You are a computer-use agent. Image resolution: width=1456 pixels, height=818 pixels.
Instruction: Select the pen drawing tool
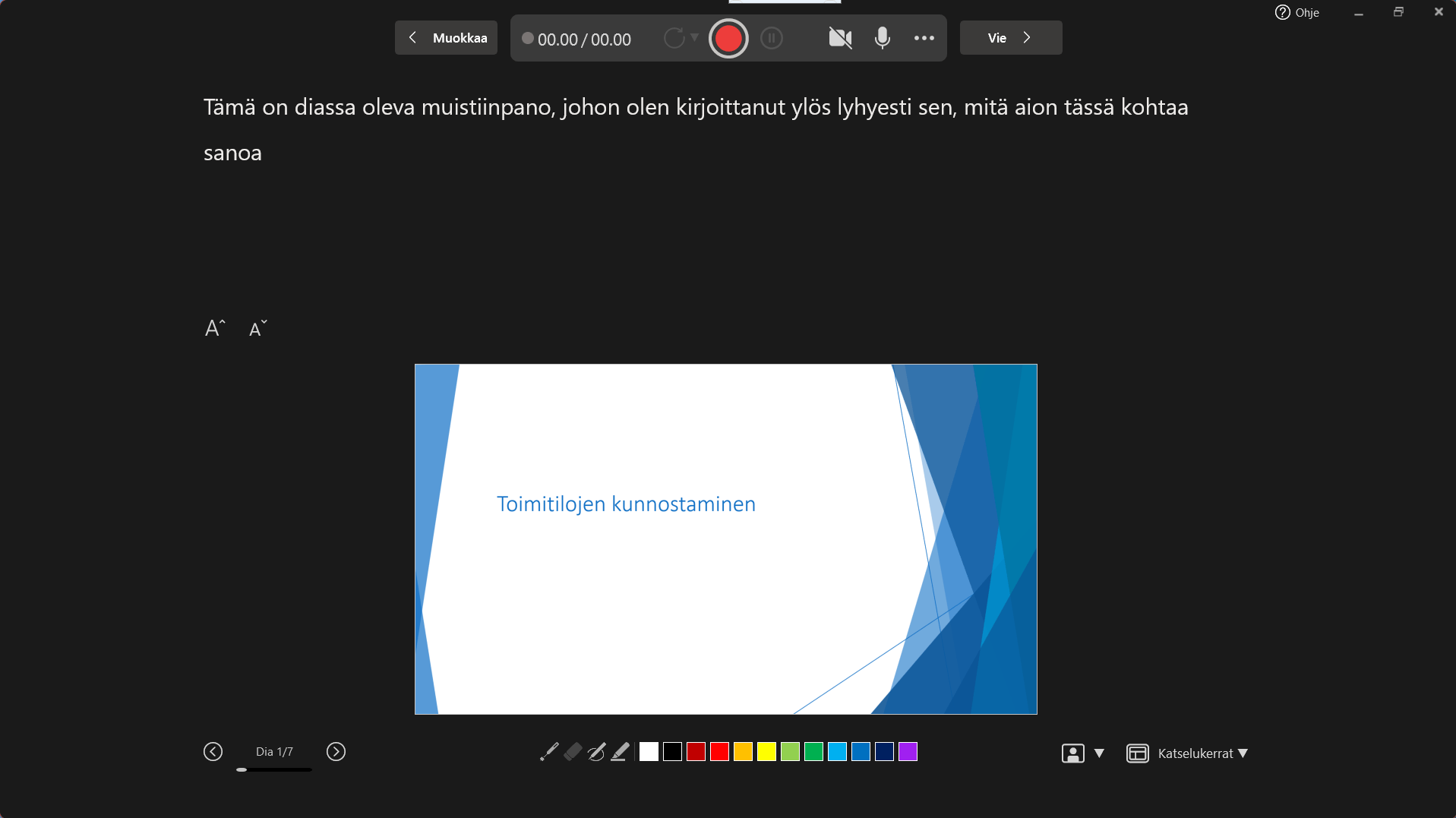point(596,752)
